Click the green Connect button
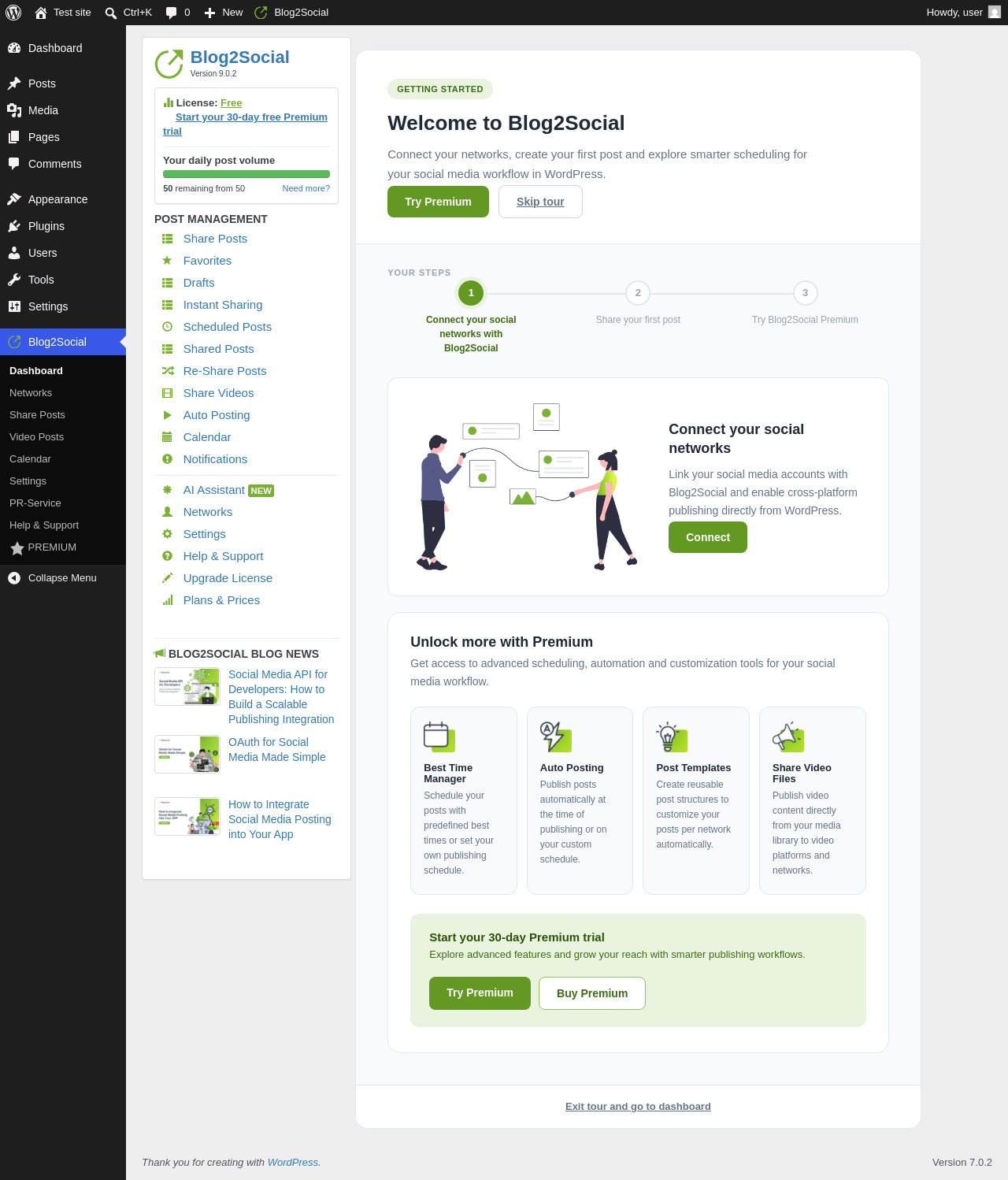 click(708, 537)
